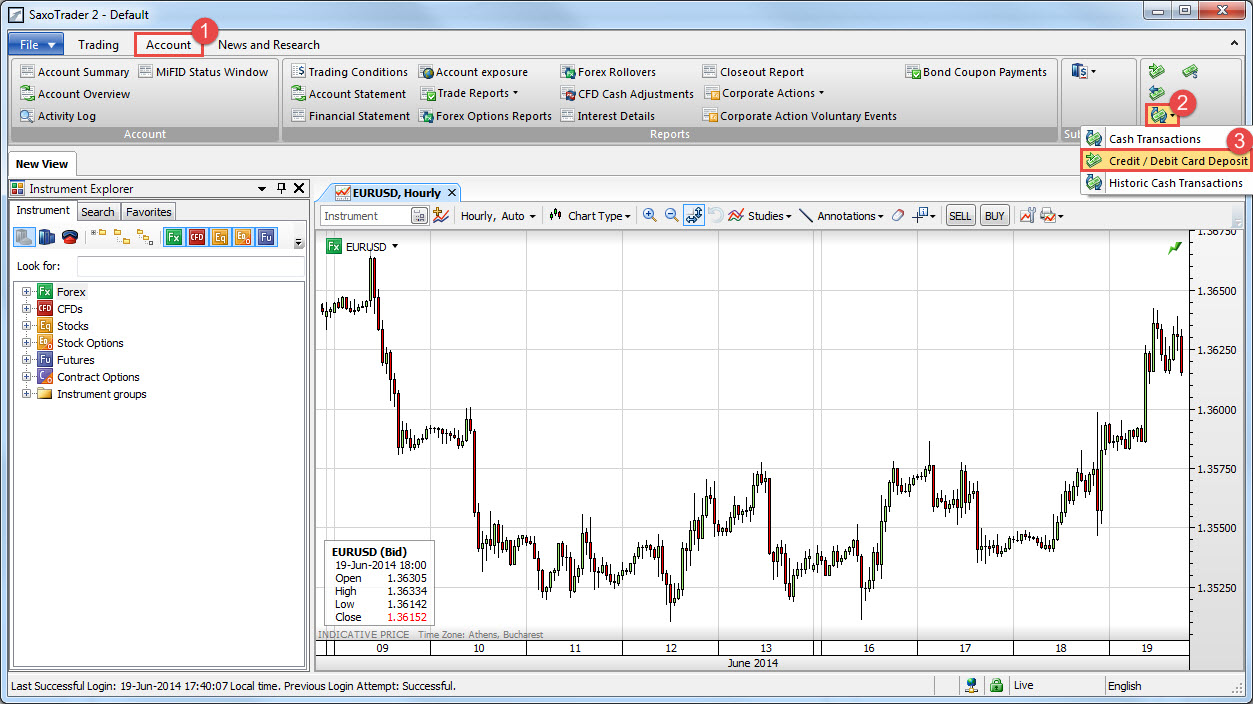Open Corporate Action Voluntary Events
This screenshot has height=704, width=1253.
click(800, 116)
